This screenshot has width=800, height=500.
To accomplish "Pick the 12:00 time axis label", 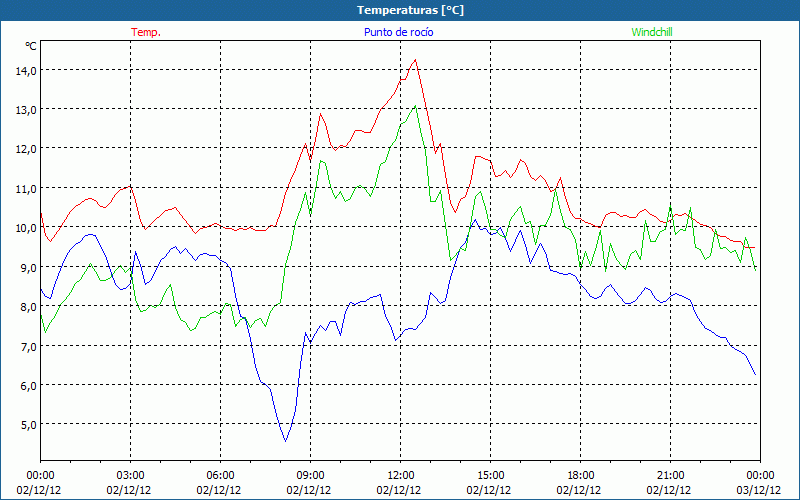I will coord(401,475).
